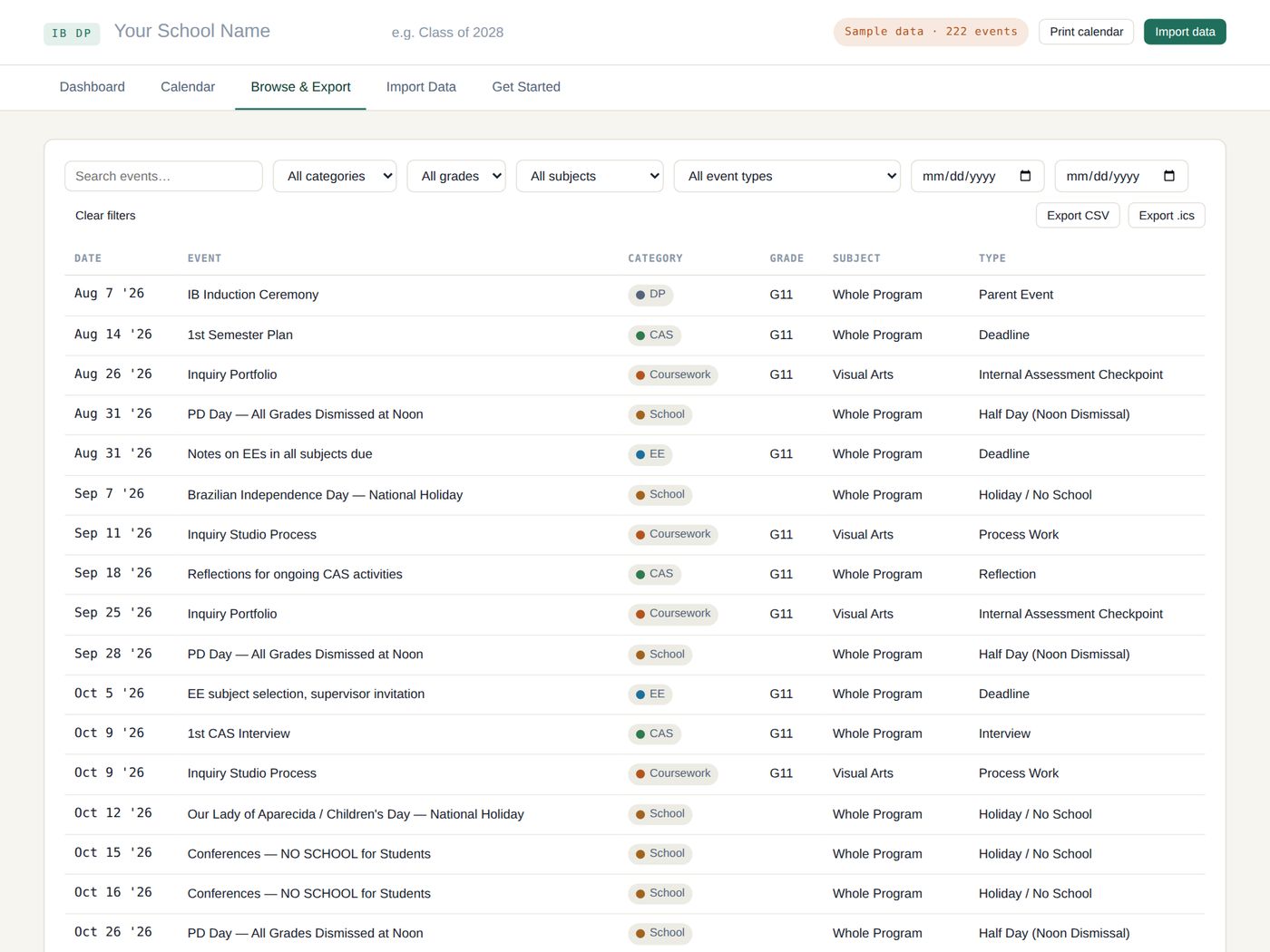Click the Export CSV button

coord(1078,216)
